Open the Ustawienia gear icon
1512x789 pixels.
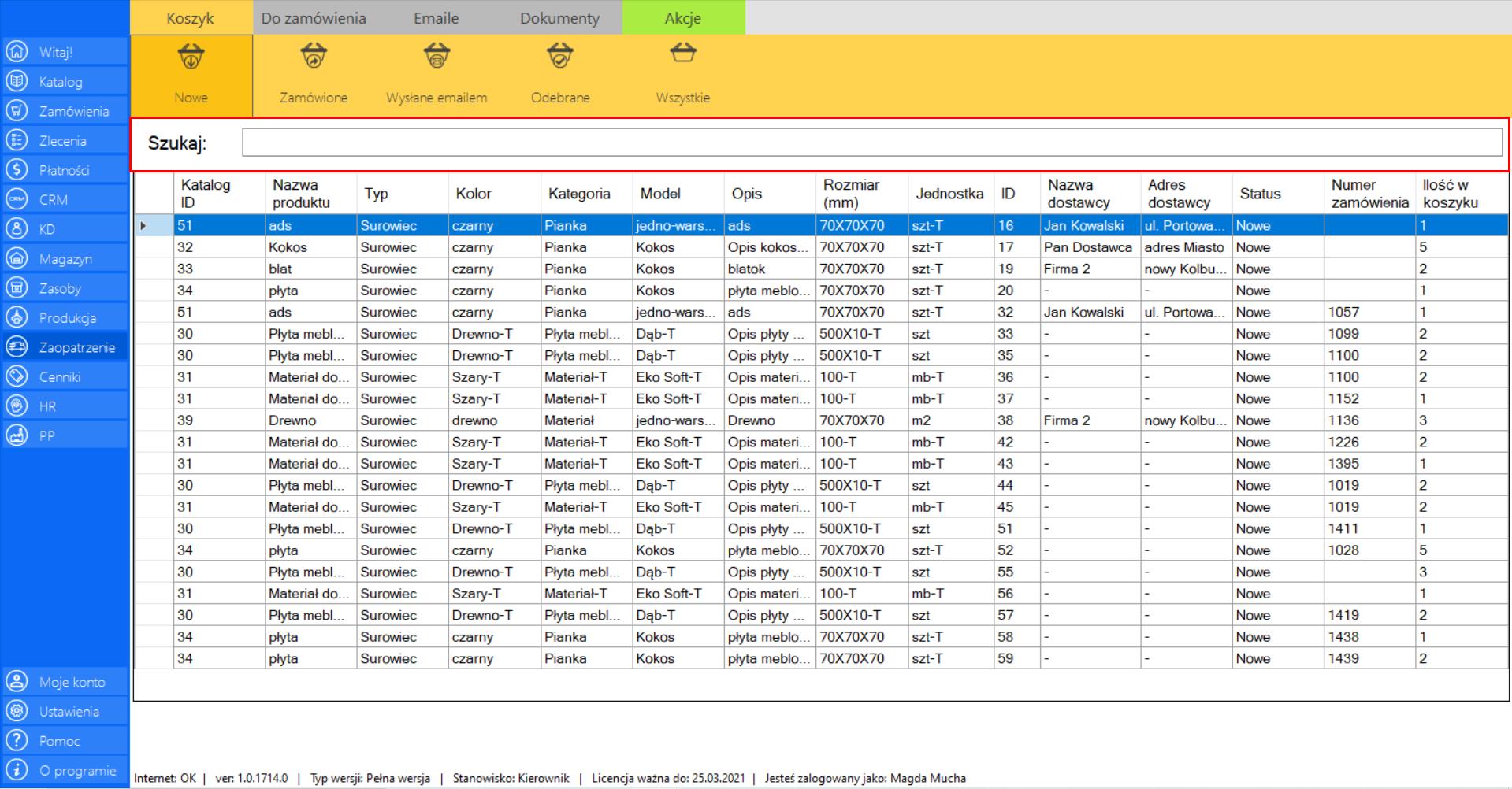tap(17, 711)
